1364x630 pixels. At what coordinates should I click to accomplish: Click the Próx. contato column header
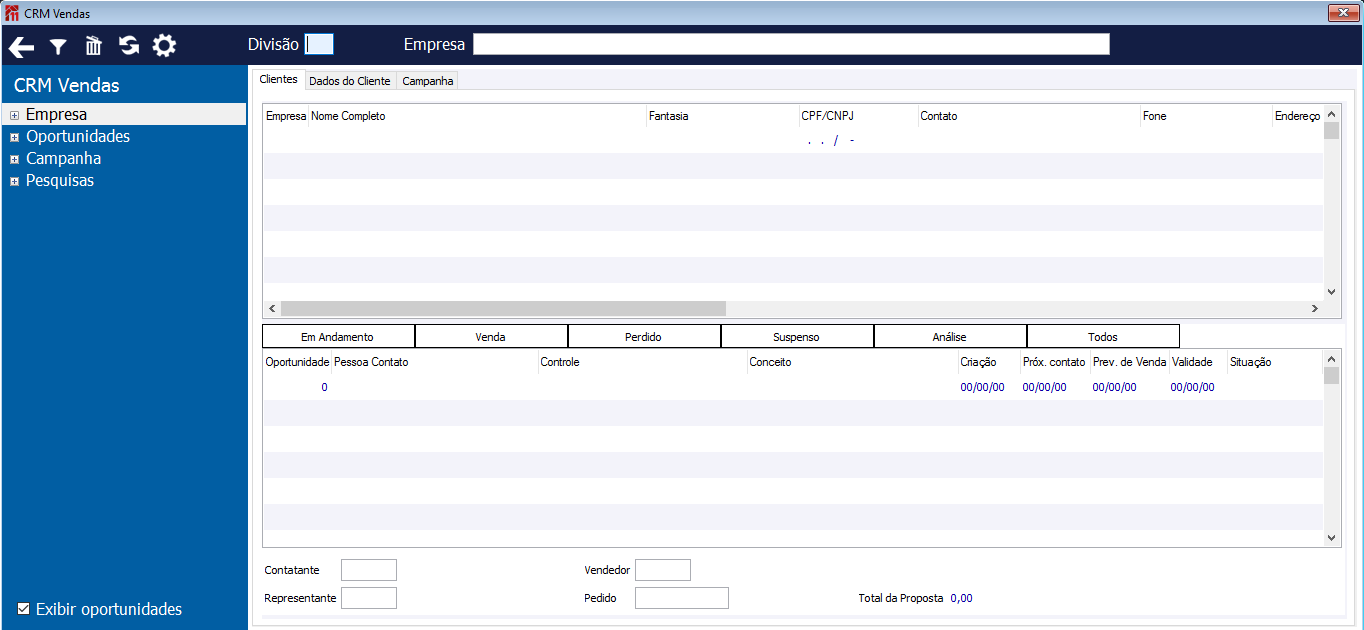[x=1054, y=362]
